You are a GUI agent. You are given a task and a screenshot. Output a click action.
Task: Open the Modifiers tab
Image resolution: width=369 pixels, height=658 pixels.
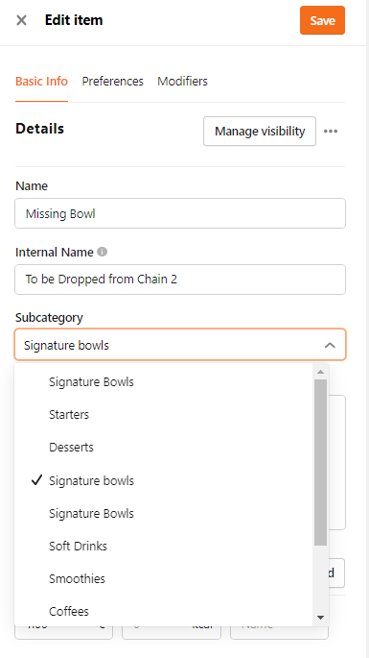pos(182,81)
